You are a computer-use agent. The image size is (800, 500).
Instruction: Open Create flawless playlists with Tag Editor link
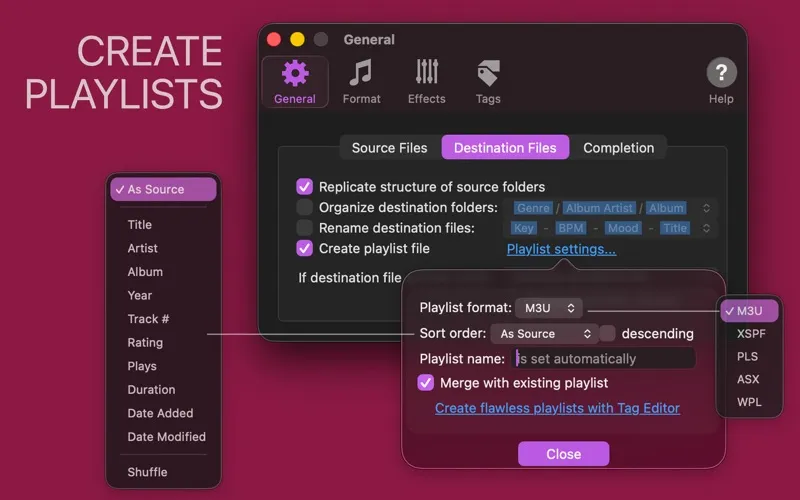pos(557,408)
